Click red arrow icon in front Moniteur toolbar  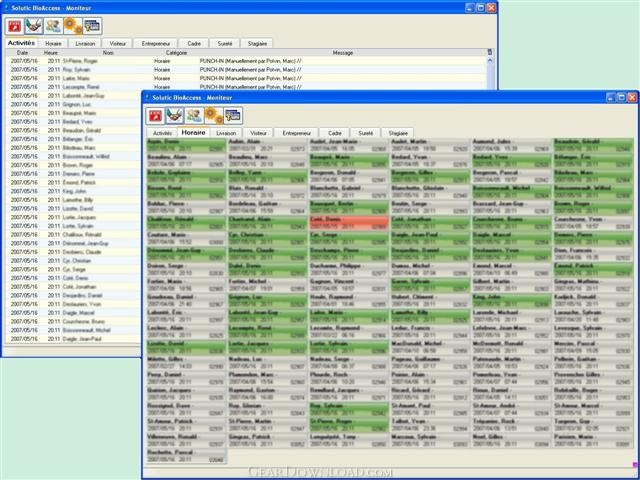click(x=156, y=116)
